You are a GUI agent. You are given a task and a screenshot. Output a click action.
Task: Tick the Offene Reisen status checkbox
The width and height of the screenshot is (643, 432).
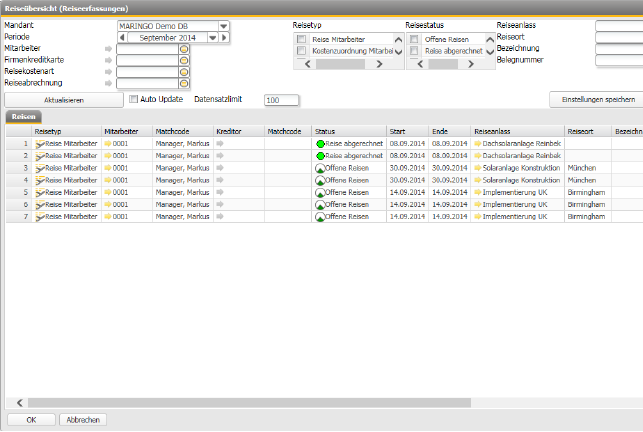(415, 38)
